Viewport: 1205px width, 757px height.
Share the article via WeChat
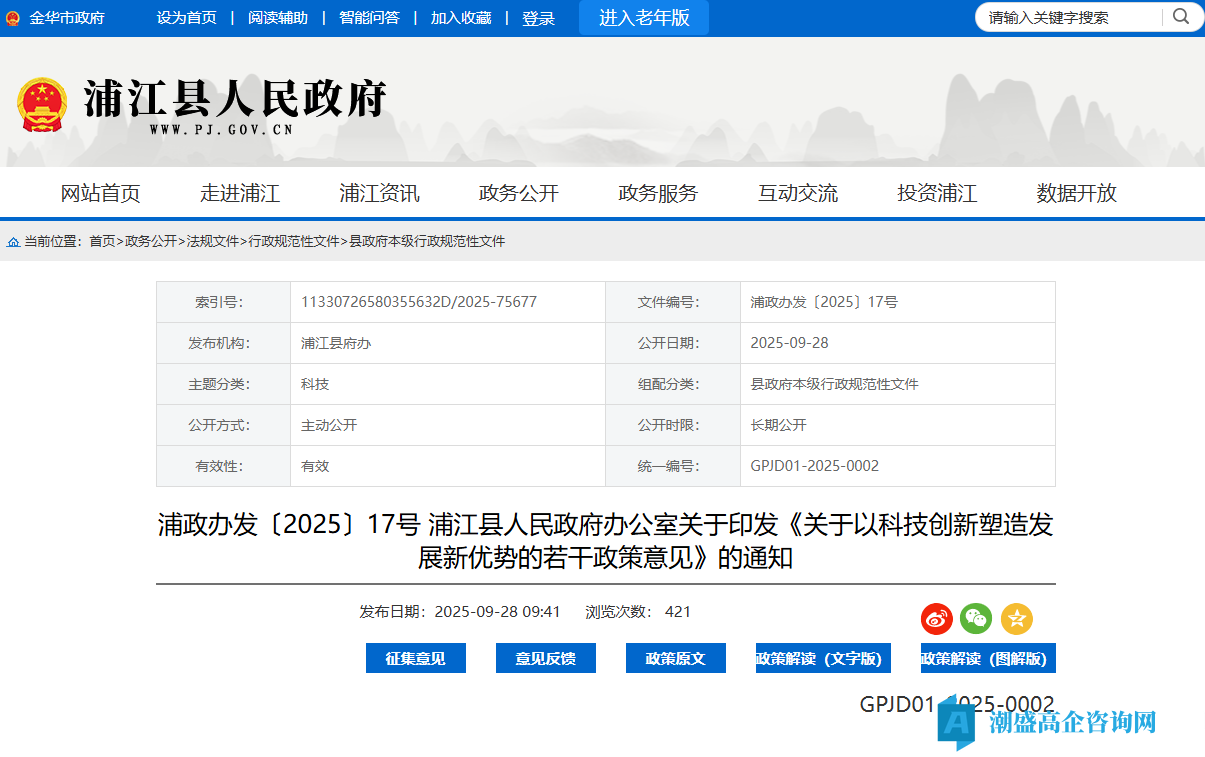(976, 619)
